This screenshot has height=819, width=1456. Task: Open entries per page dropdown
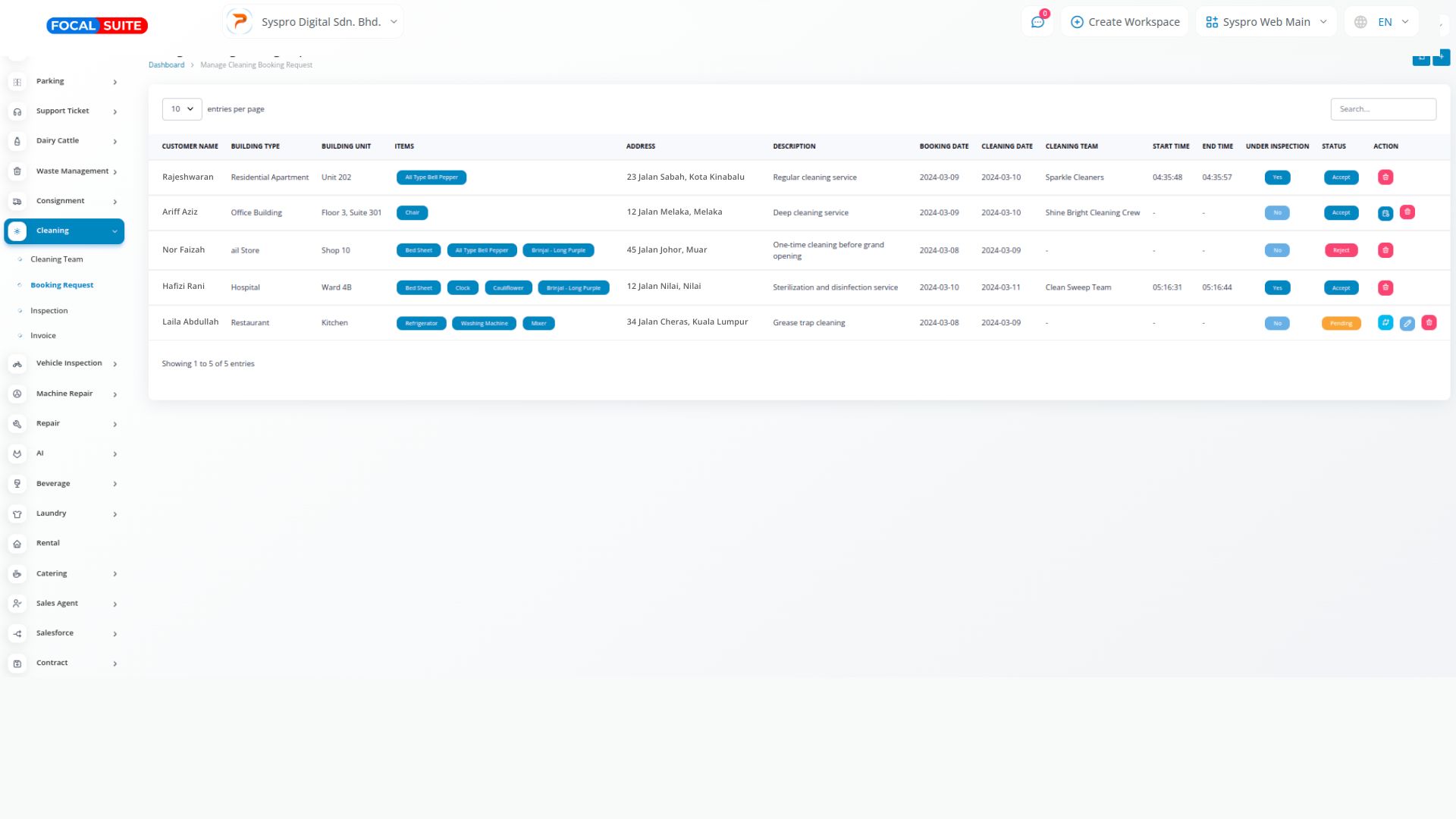click(182, 109)
